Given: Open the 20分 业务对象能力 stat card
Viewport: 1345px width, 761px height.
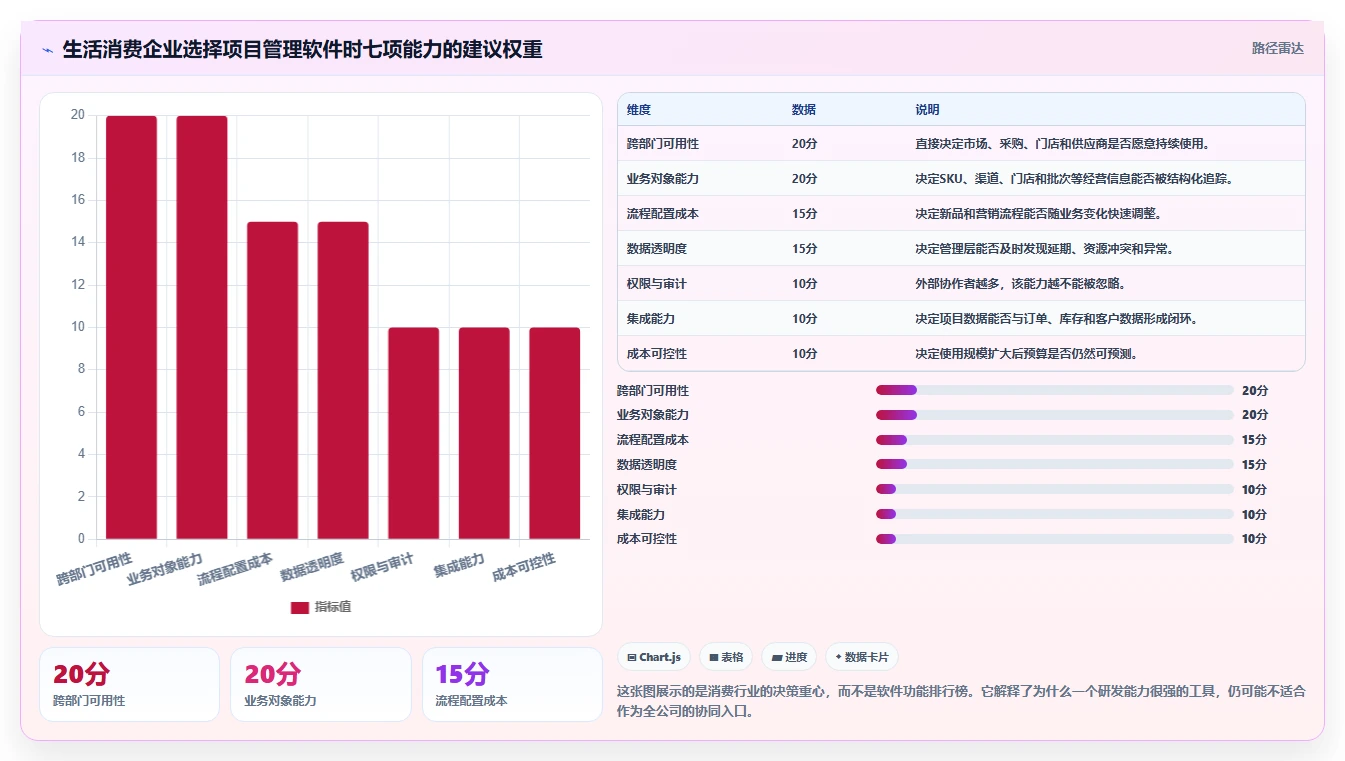Looking at the screenshot, I should [x=320, y=684].
